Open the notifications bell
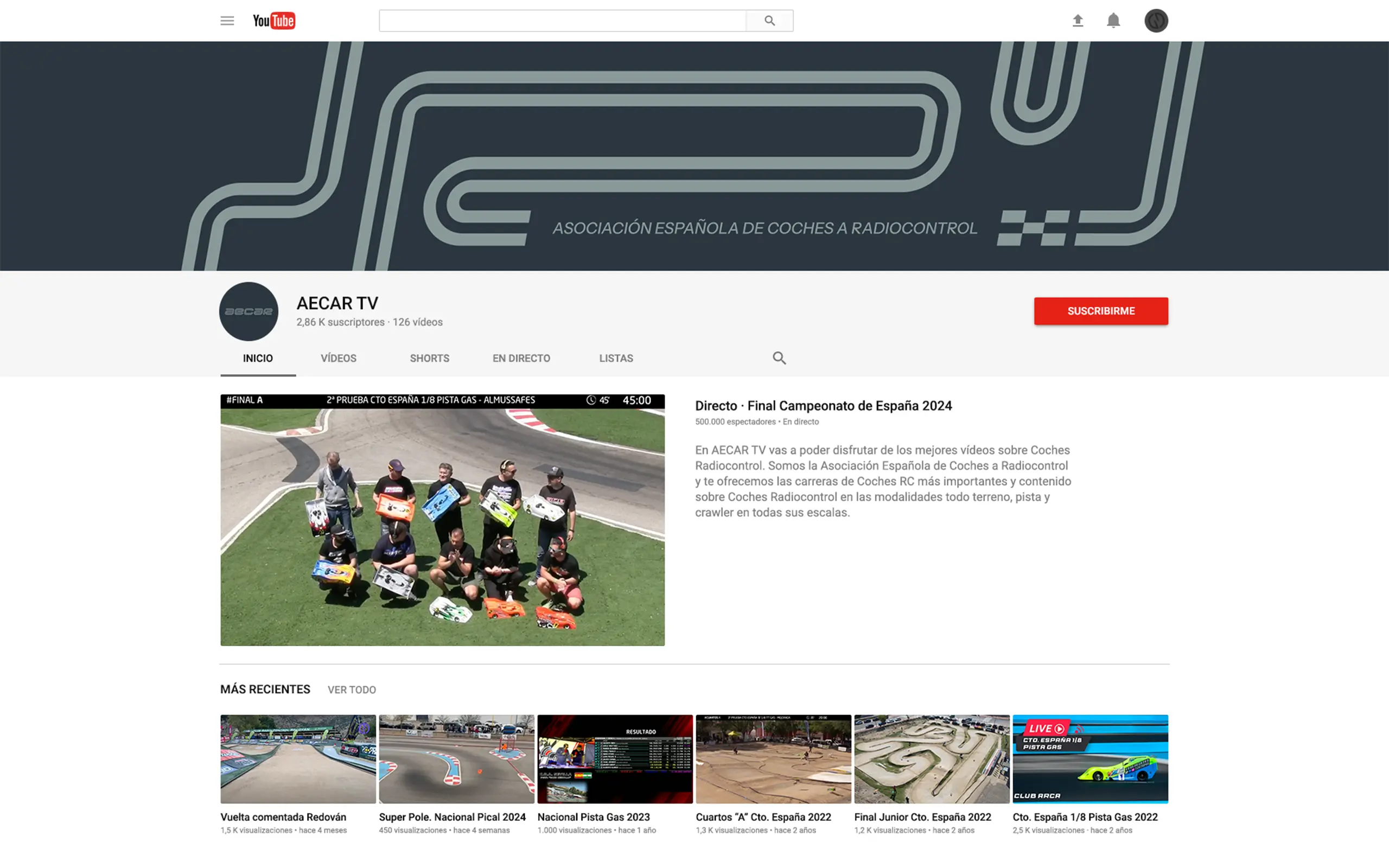The image size is (1389, 868). (x=1113, y=21)
